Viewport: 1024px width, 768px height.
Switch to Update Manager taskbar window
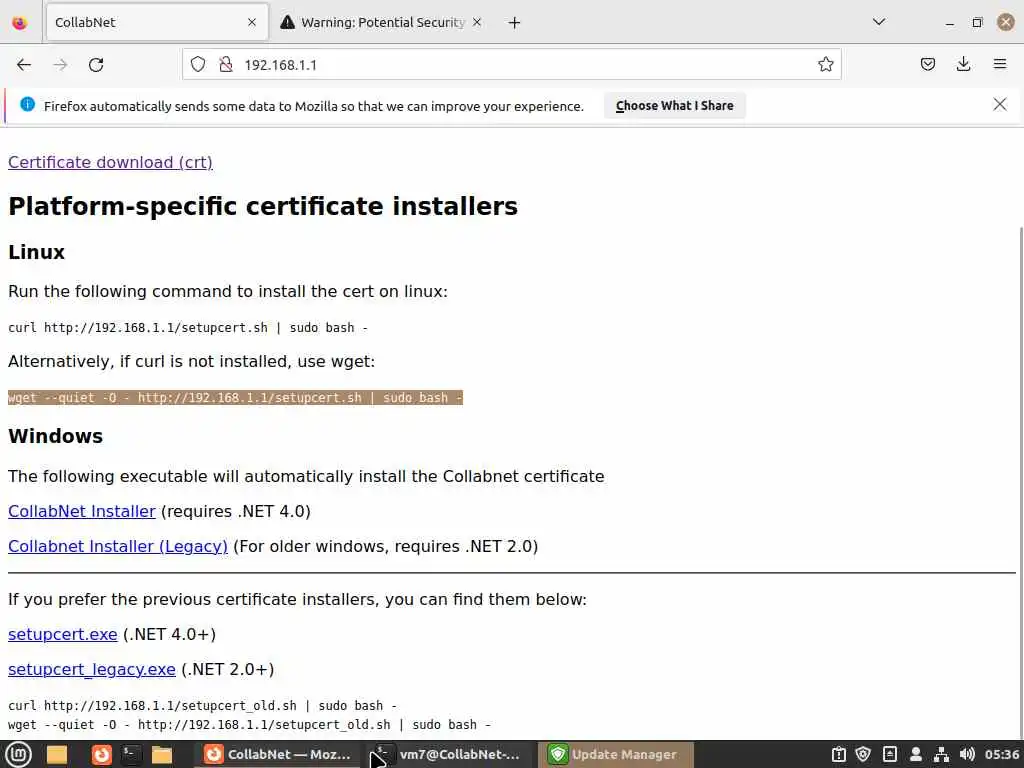click(x=615, y=754)
